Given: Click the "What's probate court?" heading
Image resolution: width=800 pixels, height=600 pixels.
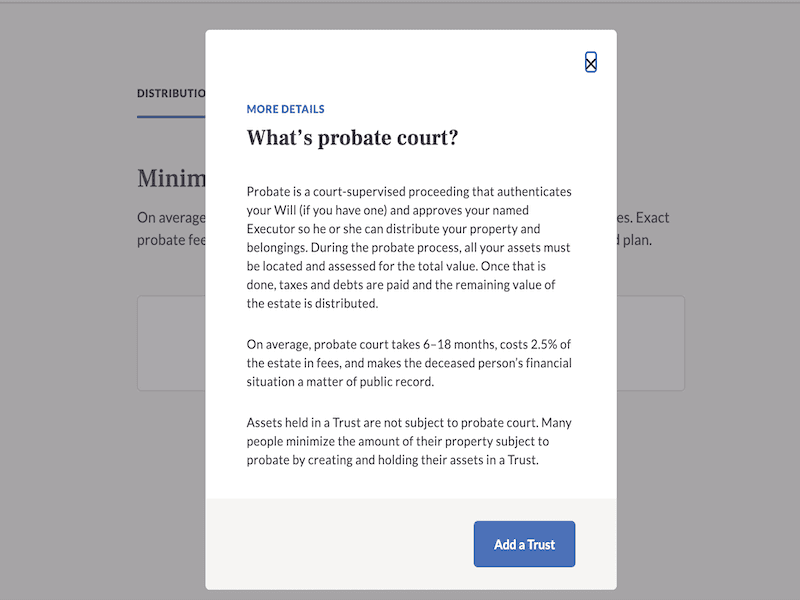Looking at the screenshot, I should 352,138.
